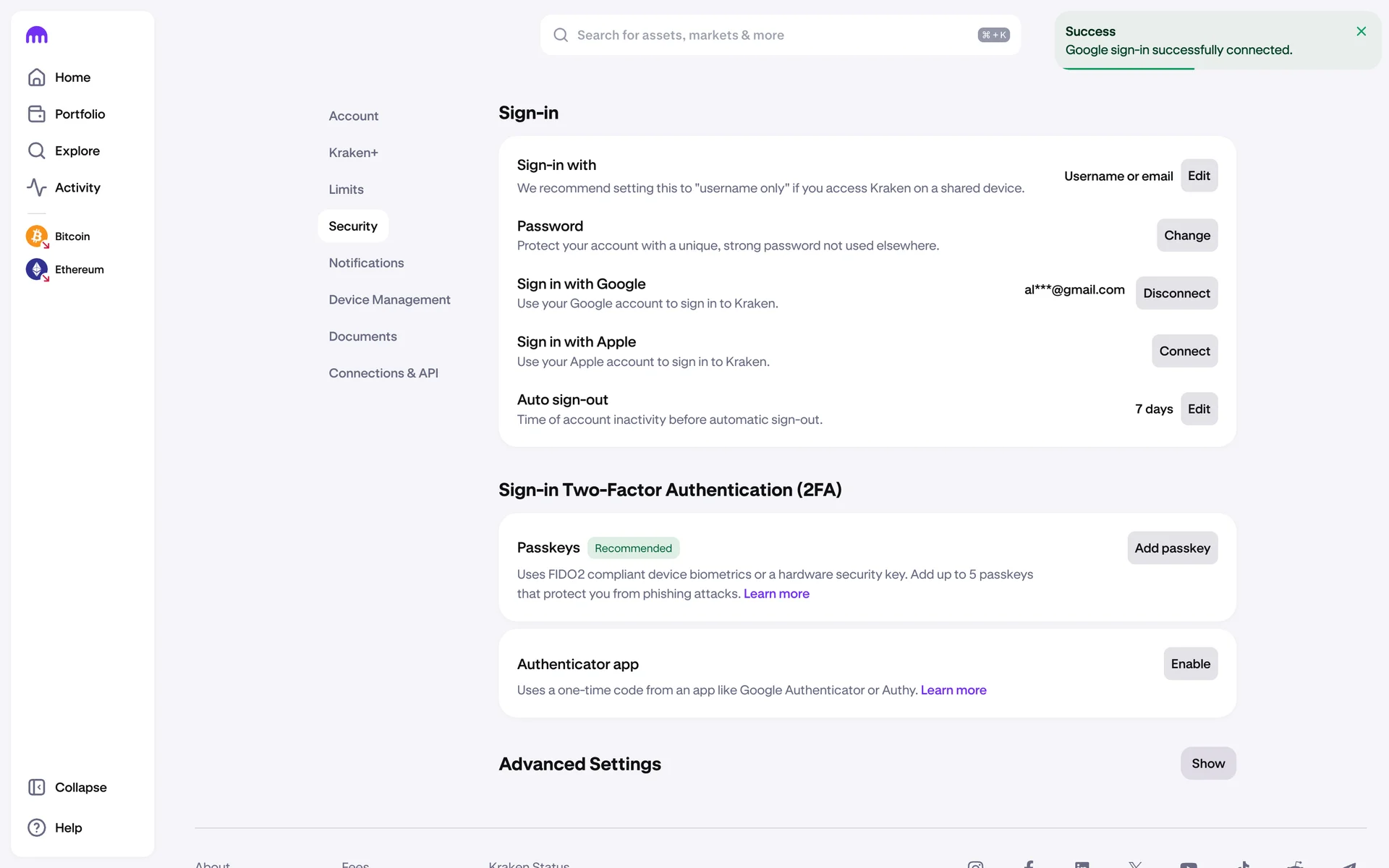Viewport: 1389px width, 868px height.
Task: Open Authenticator app Learn more link
Action: click(953, 690)
